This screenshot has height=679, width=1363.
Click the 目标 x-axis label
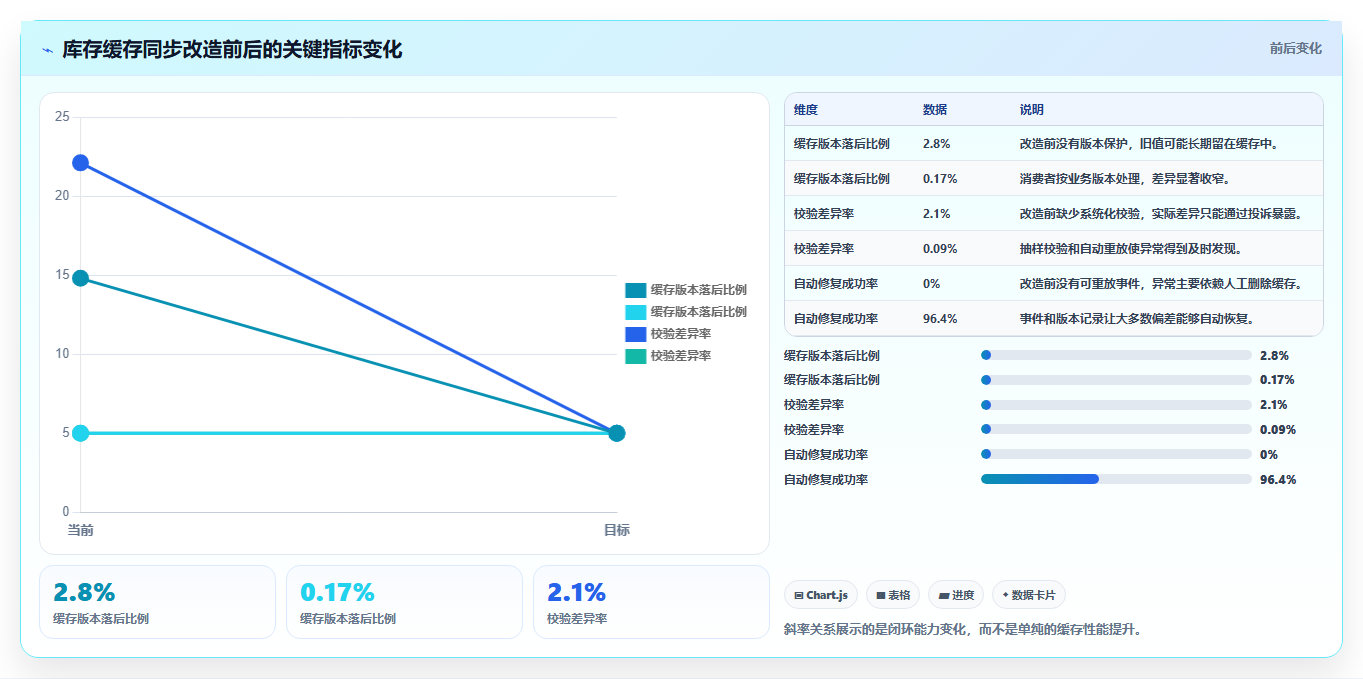(x=617, y=530)
